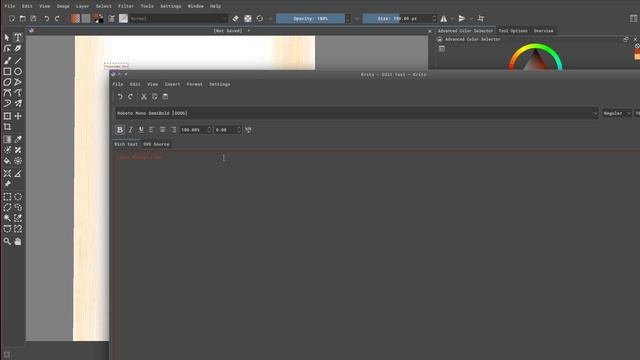Select the Dynamic Brush tool
Viewport: 640px width, 360px height.
[x=7, y=103]
